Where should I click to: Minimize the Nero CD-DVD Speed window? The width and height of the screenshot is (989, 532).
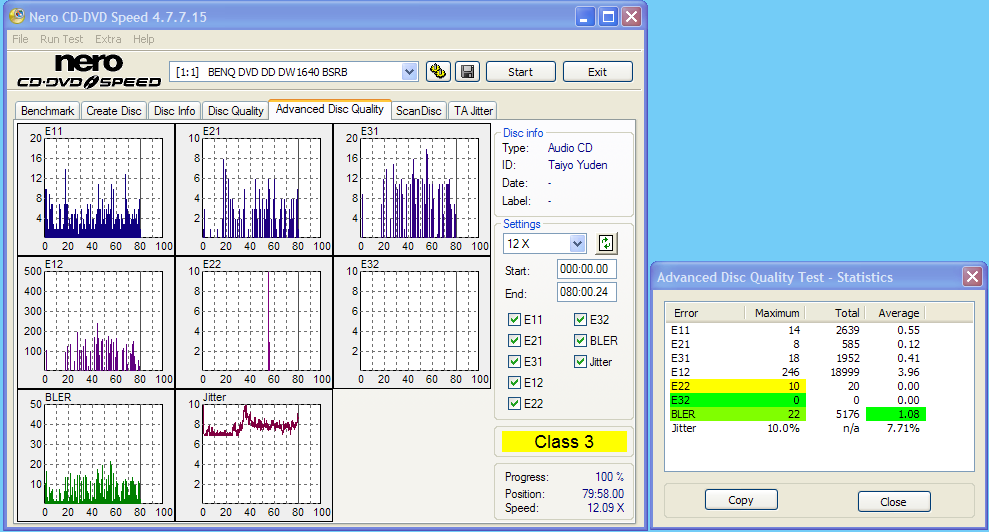pos(586,16)
